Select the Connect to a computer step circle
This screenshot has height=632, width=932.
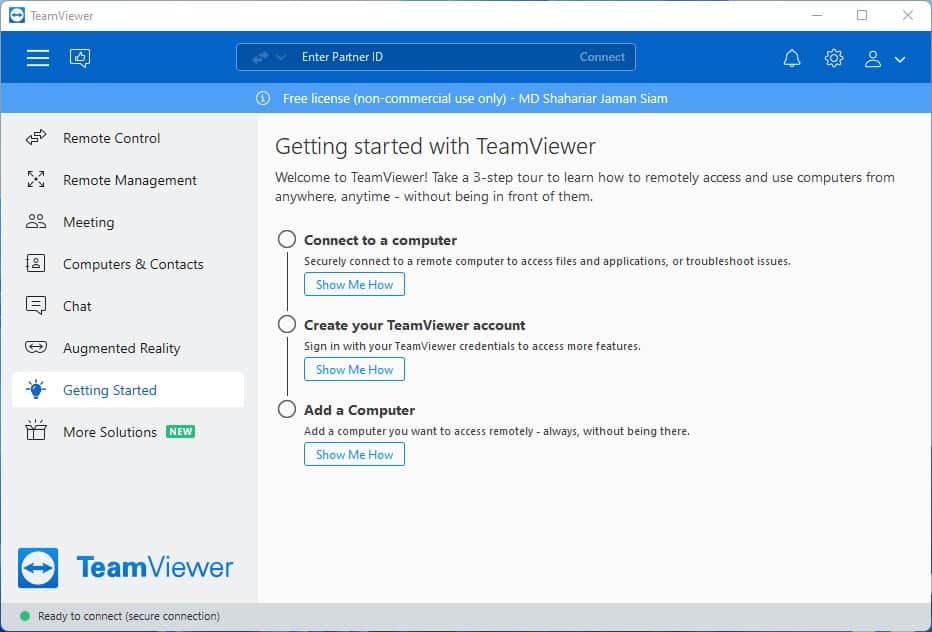(286, 240)
